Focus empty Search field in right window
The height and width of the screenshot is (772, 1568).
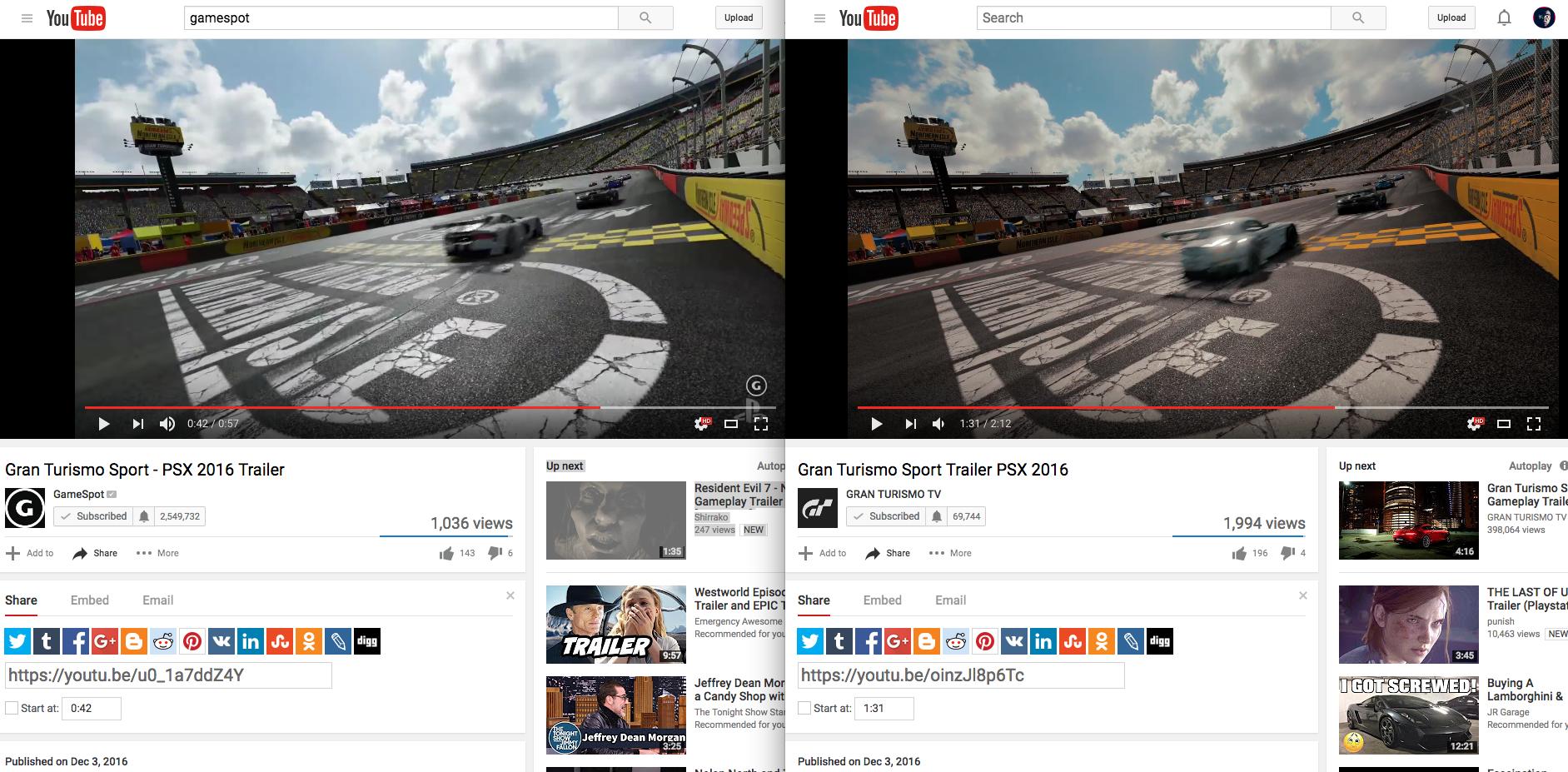point(1154,17)
